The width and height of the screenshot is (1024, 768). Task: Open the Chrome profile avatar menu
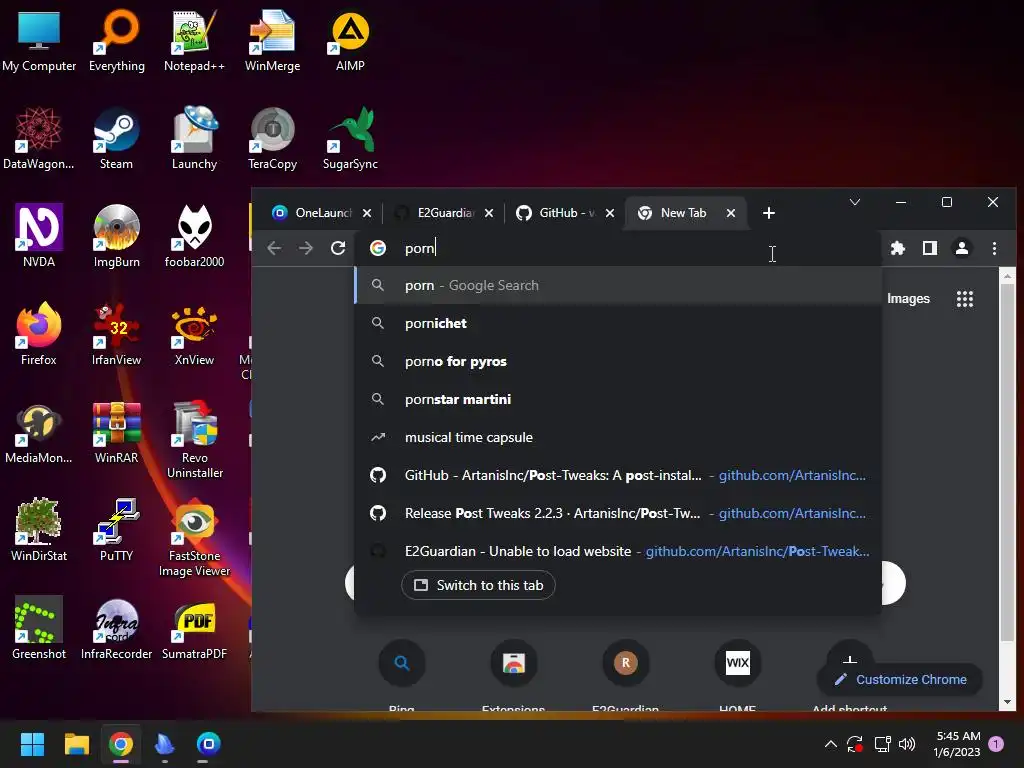pyautogui.click(x=962, y=248)
